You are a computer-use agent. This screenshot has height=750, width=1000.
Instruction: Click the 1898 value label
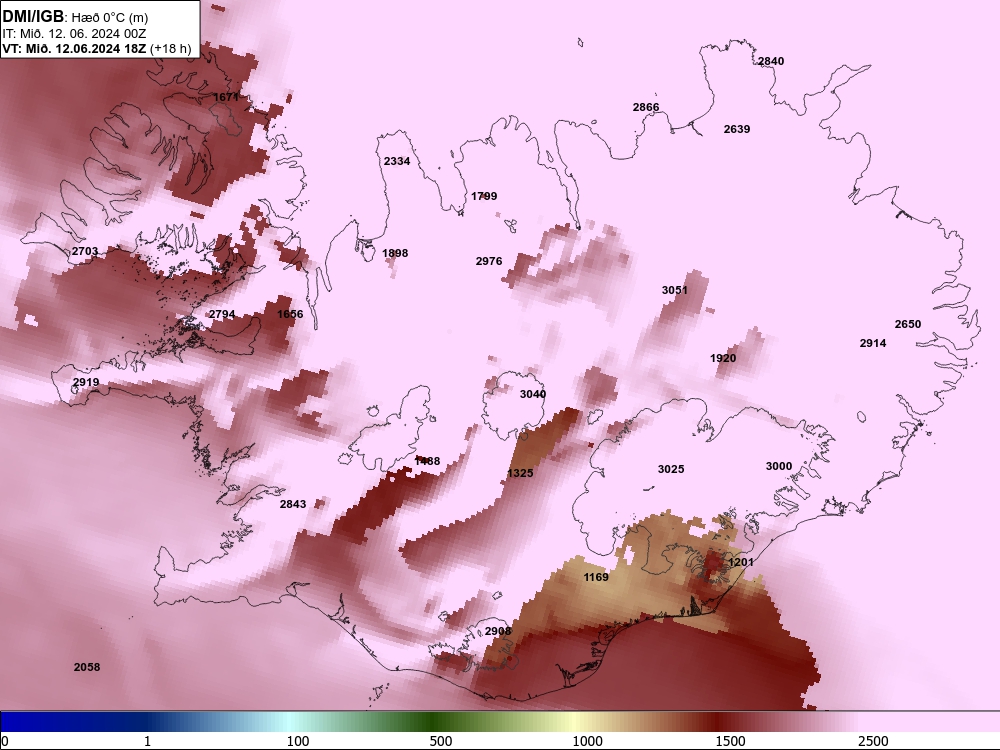tap(395, 253)
